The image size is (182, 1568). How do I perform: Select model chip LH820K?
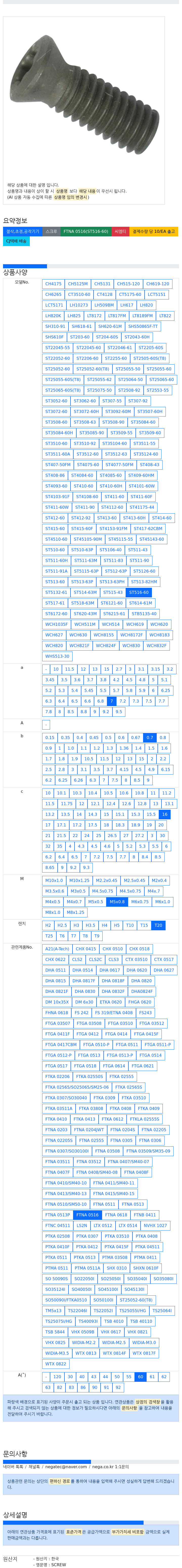click(53, 316)
